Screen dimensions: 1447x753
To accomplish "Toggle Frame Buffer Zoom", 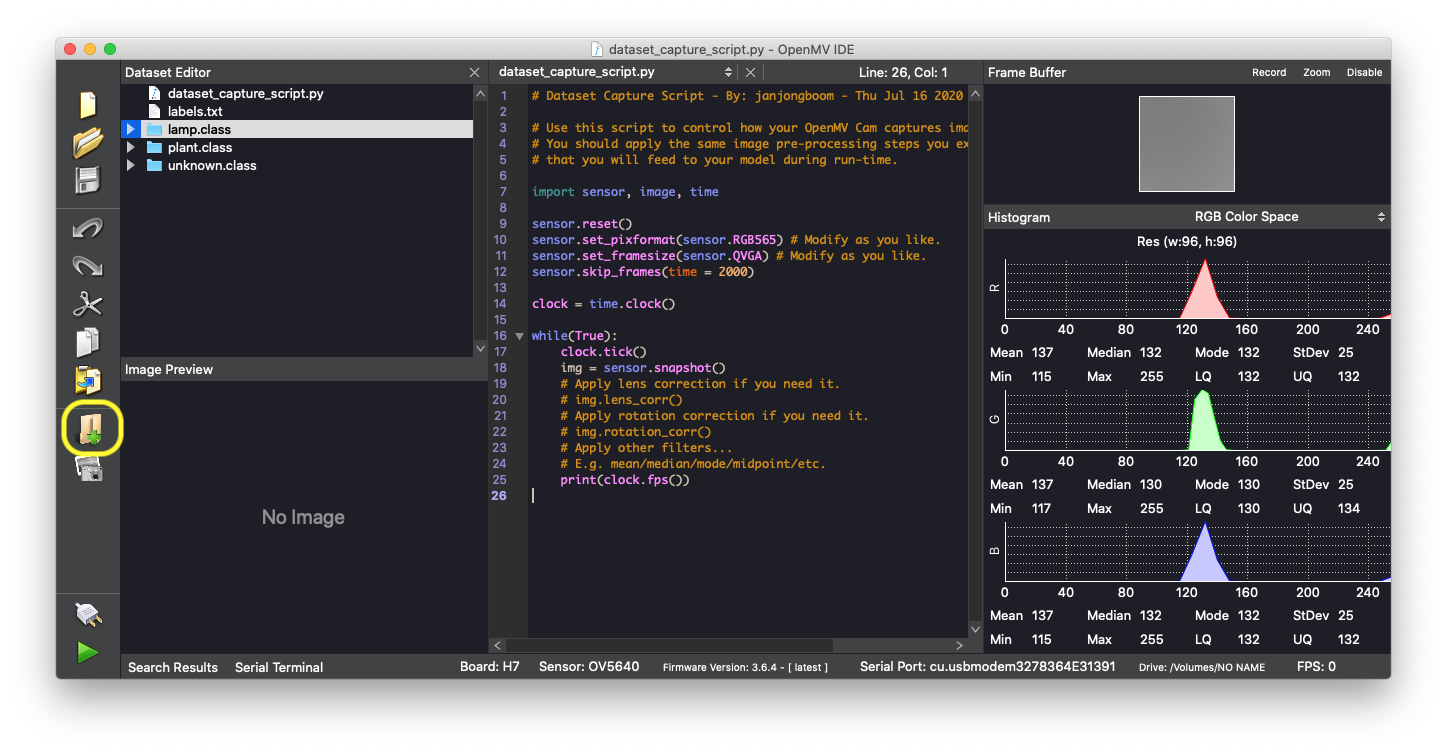I will tap(1316, 72).
